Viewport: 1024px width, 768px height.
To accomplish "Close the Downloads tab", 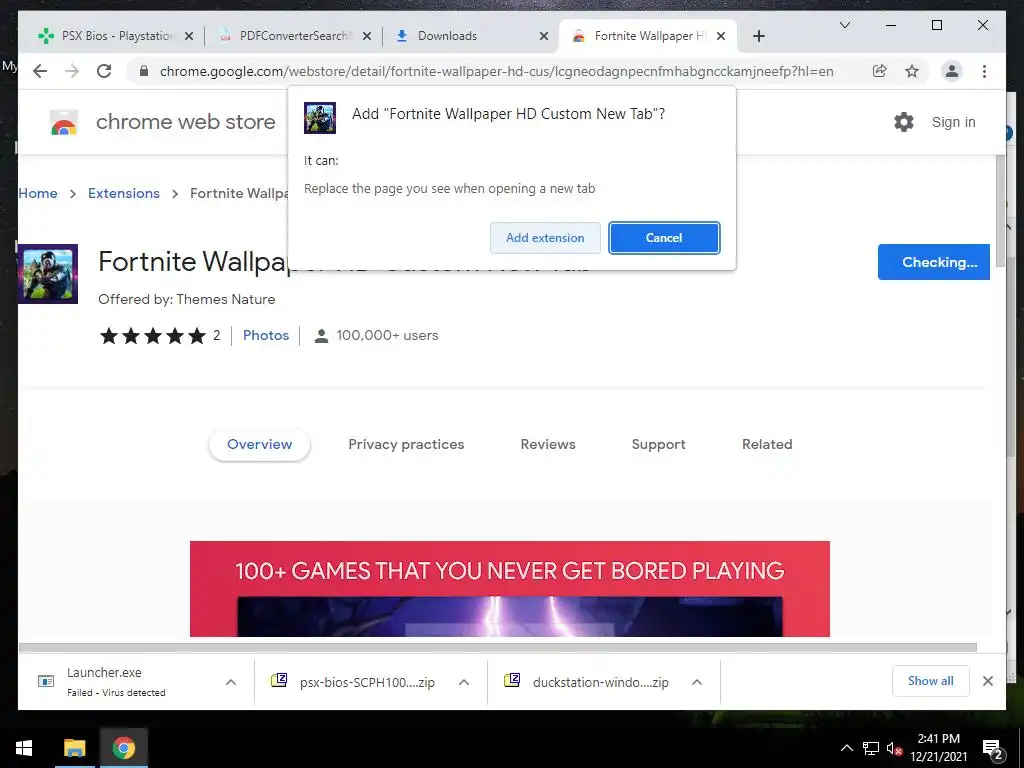I will pyautogui.click(x=543, y=37).
